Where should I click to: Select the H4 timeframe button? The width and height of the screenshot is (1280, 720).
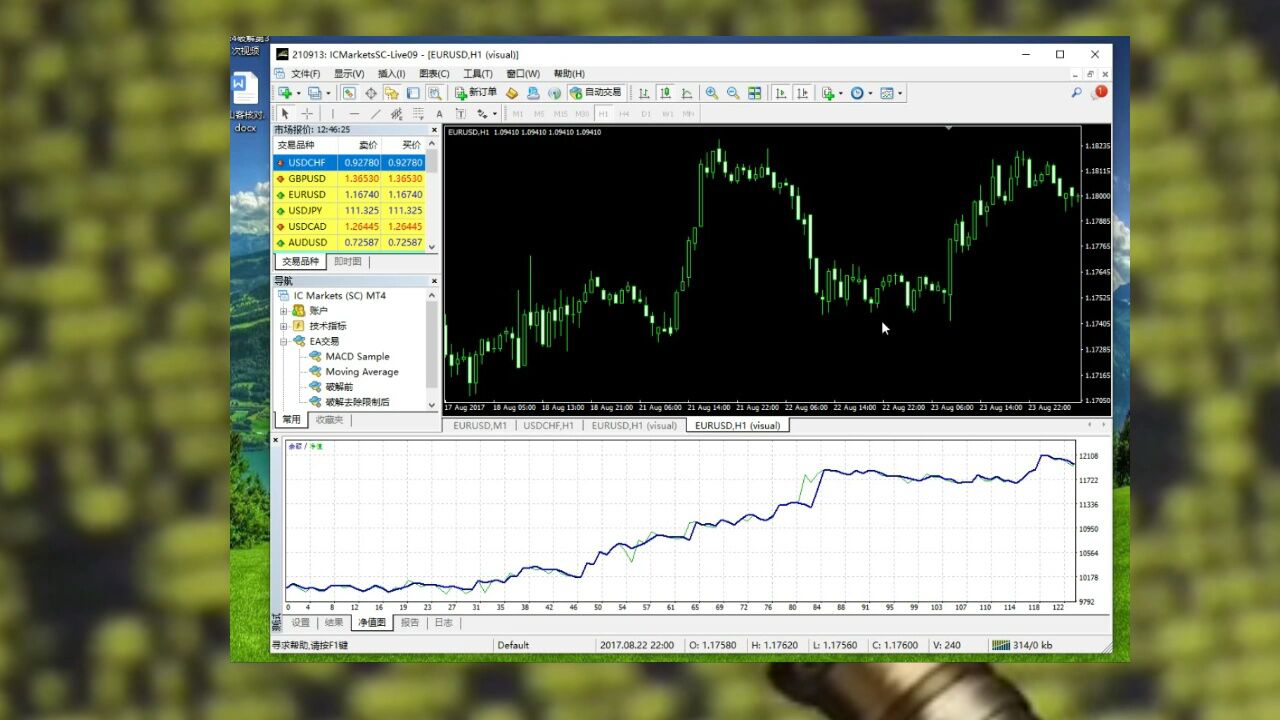click(624, 114)
